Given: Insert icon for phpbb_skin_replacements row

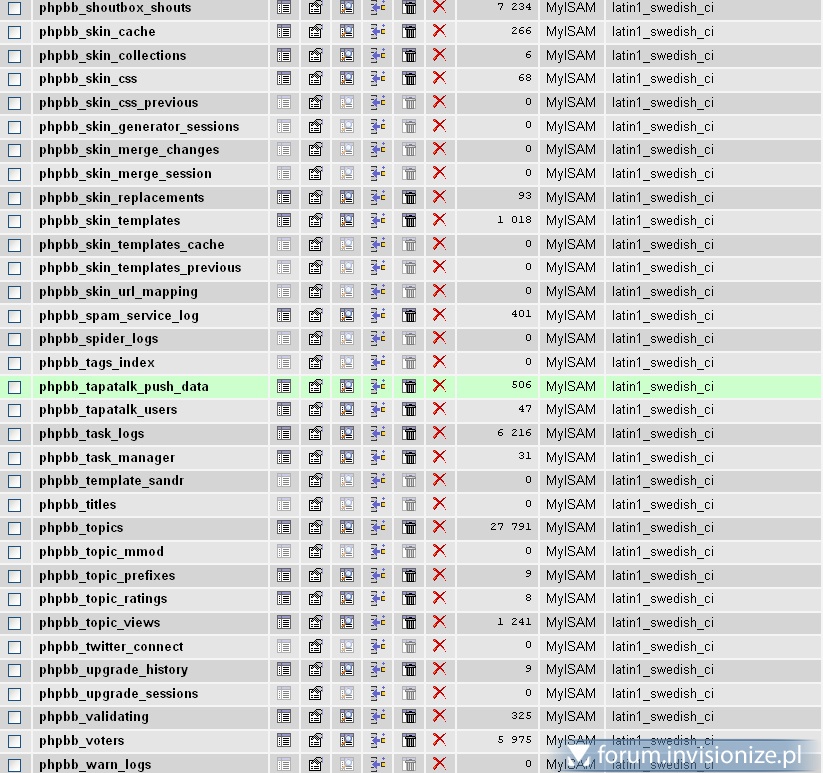Looking at the screenshot, I should click(378, 197).
